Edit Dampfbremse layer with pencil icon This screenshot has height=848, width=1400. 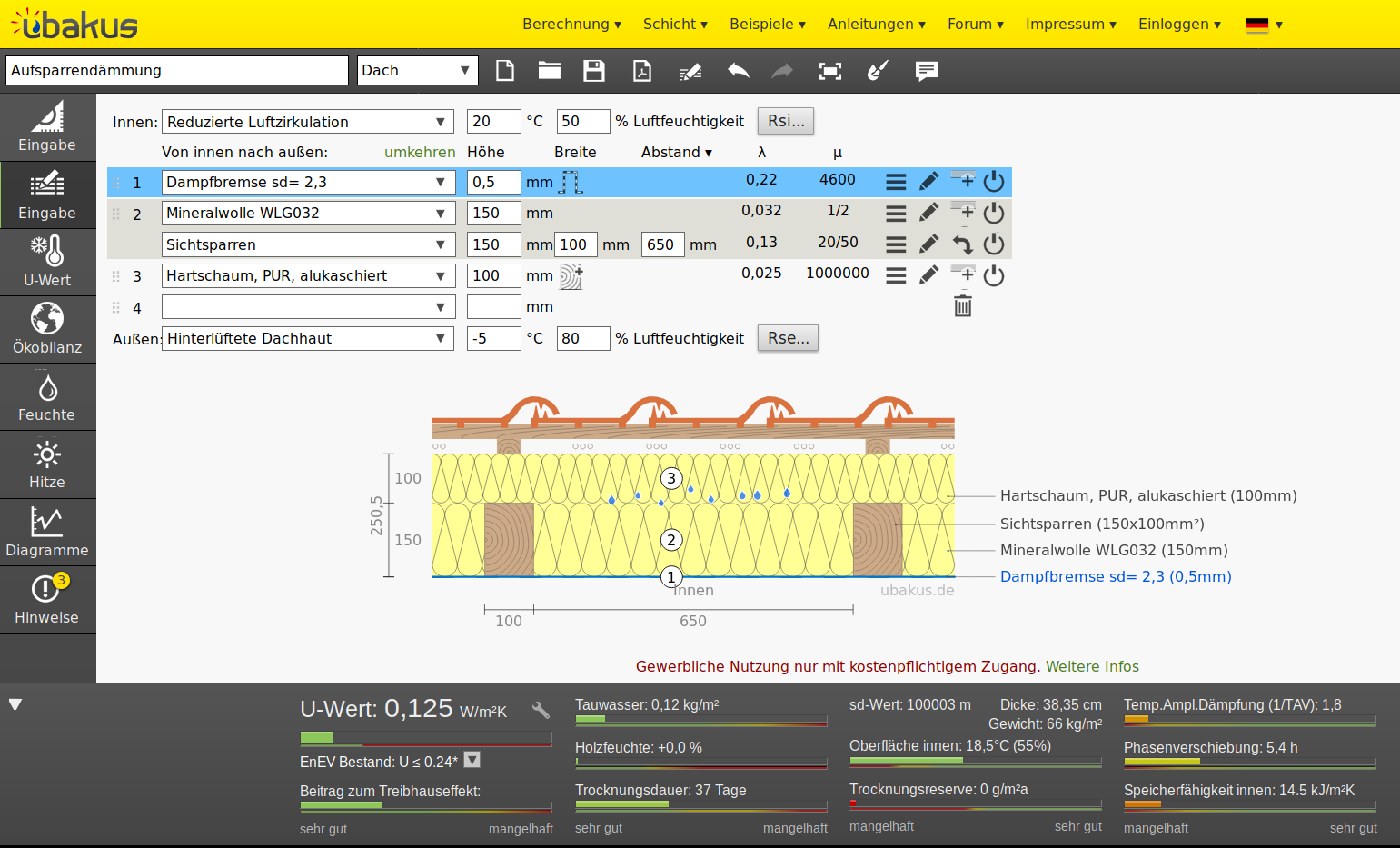pos(928,182)
